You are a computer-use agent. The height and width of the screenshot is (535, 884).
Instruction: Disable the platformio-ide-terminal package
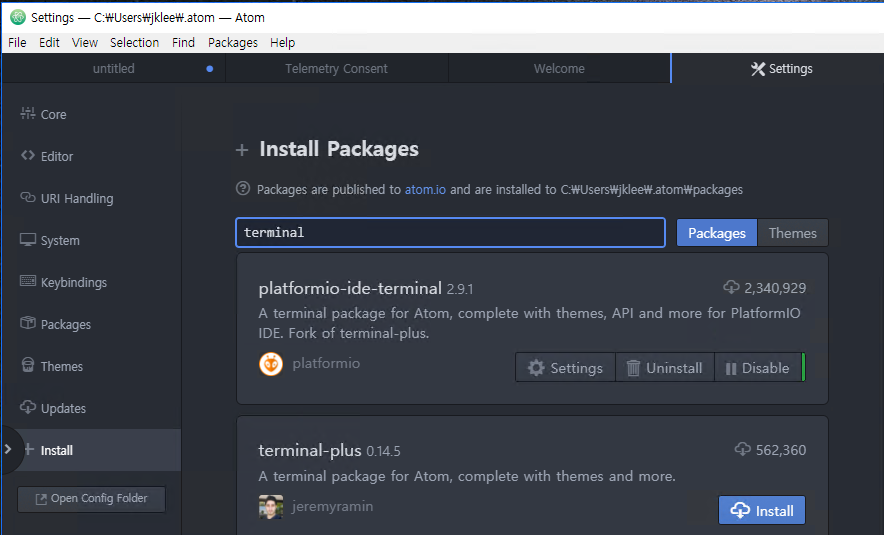757,368
